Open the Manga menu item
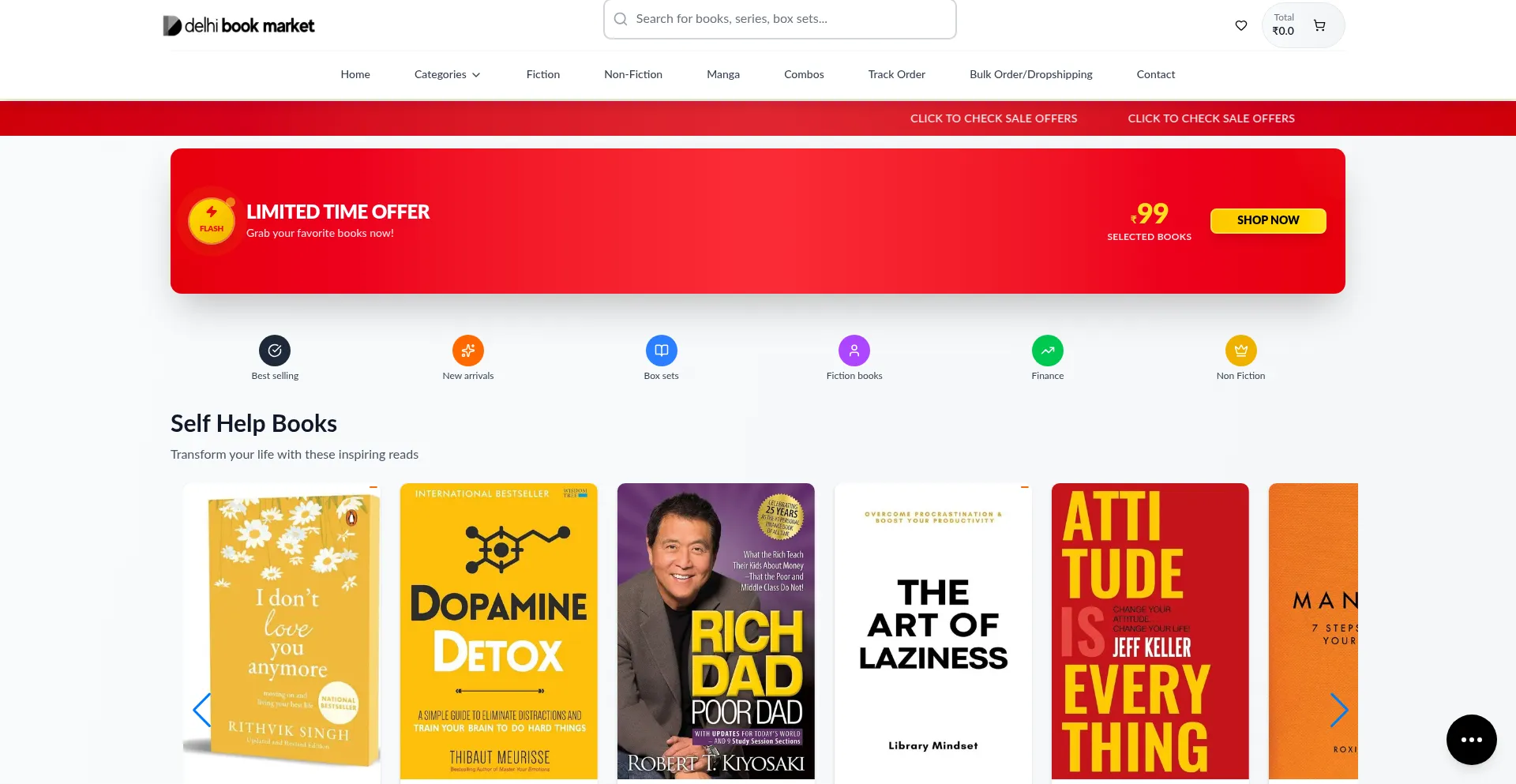 point(723,74)
